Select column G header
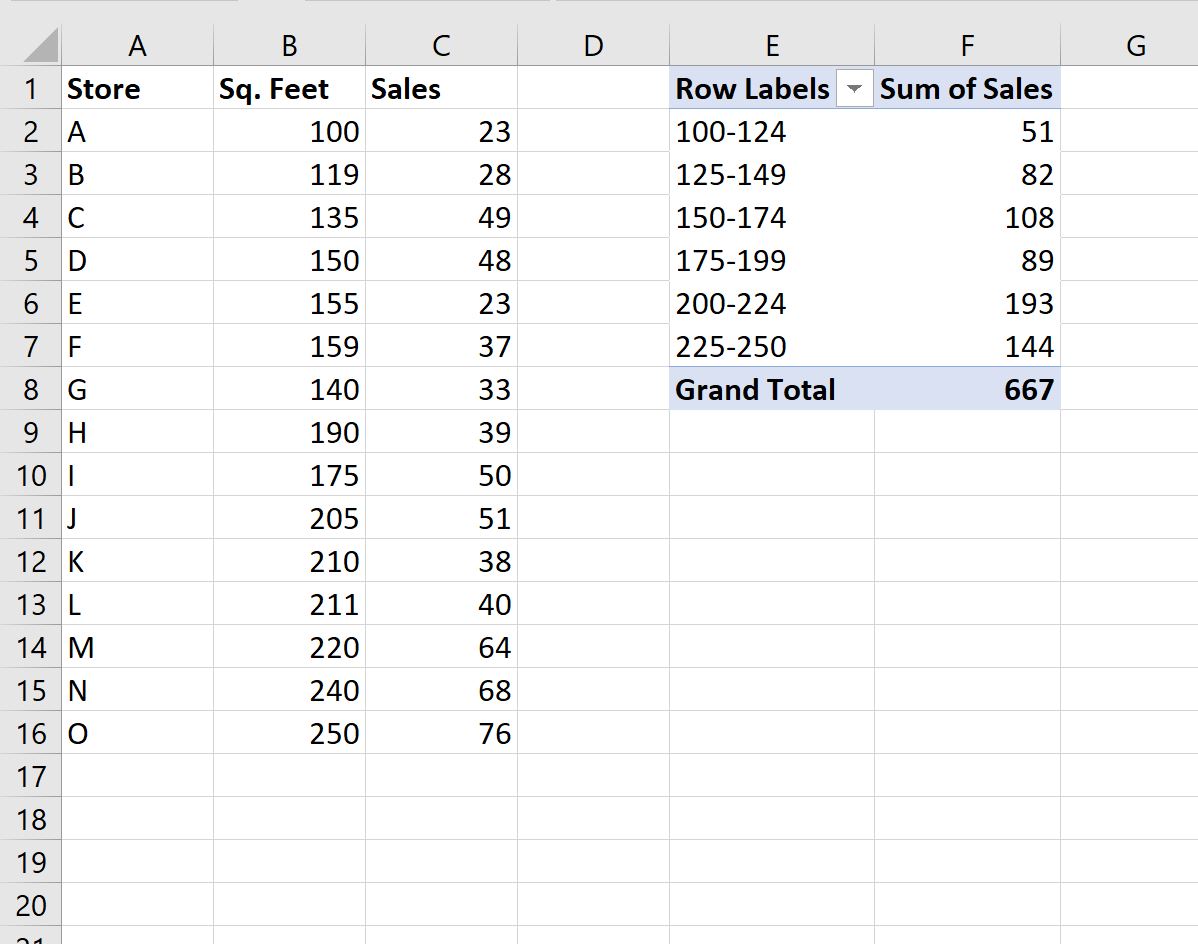 click(x=1135, y=46)
